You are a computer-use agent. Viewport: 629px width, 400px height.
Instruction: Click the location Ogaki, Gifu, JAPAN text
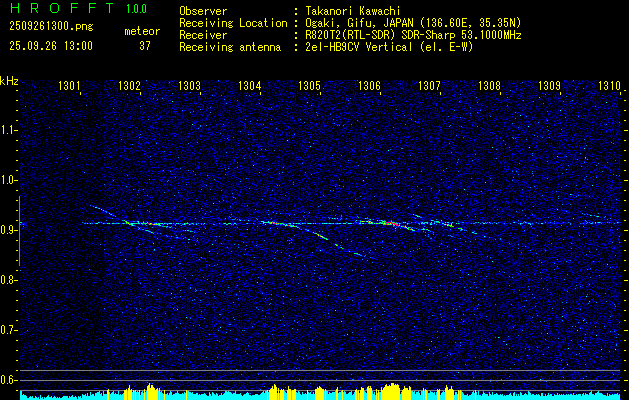coord(413,23)
